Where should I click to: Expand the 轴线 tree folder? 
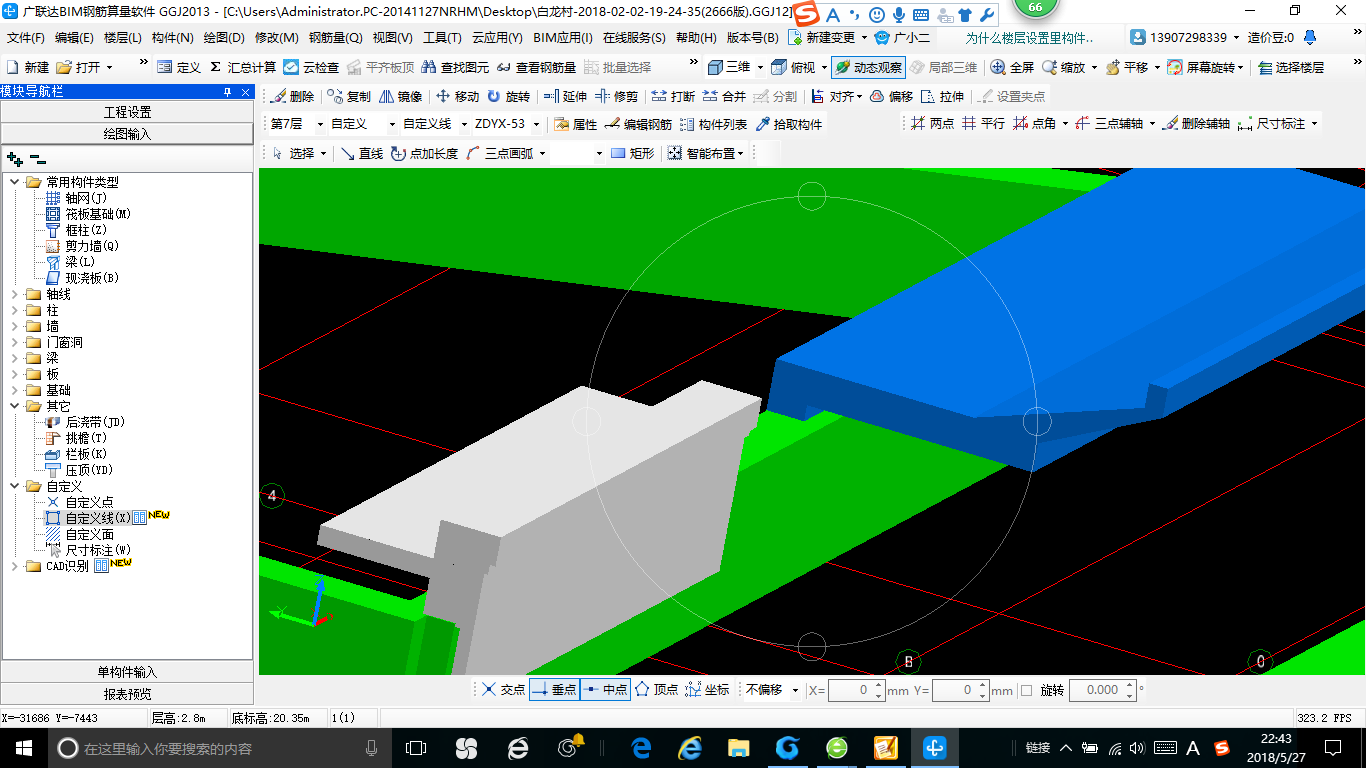15,294
